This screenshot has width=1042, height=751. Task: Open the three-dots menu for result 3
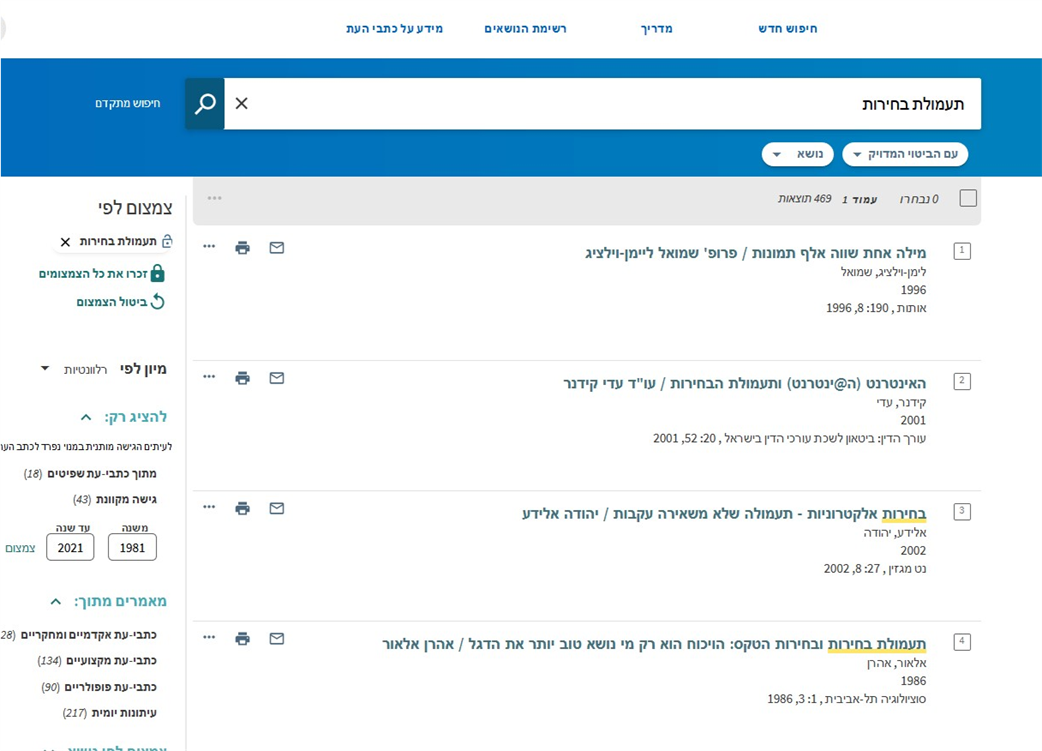[x=209, y=507]
